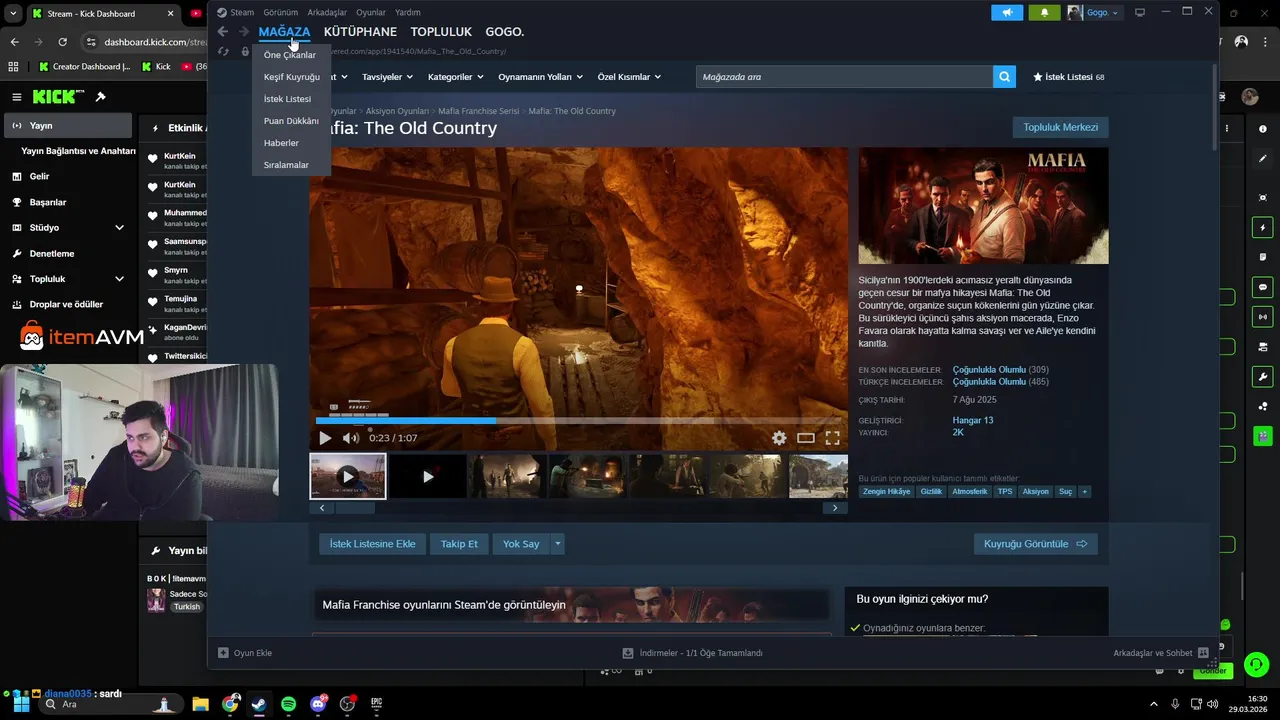1280x720 pixels.
Task: Expand the Tavsiyeler dropdown
Action: (x=387, y=77)
